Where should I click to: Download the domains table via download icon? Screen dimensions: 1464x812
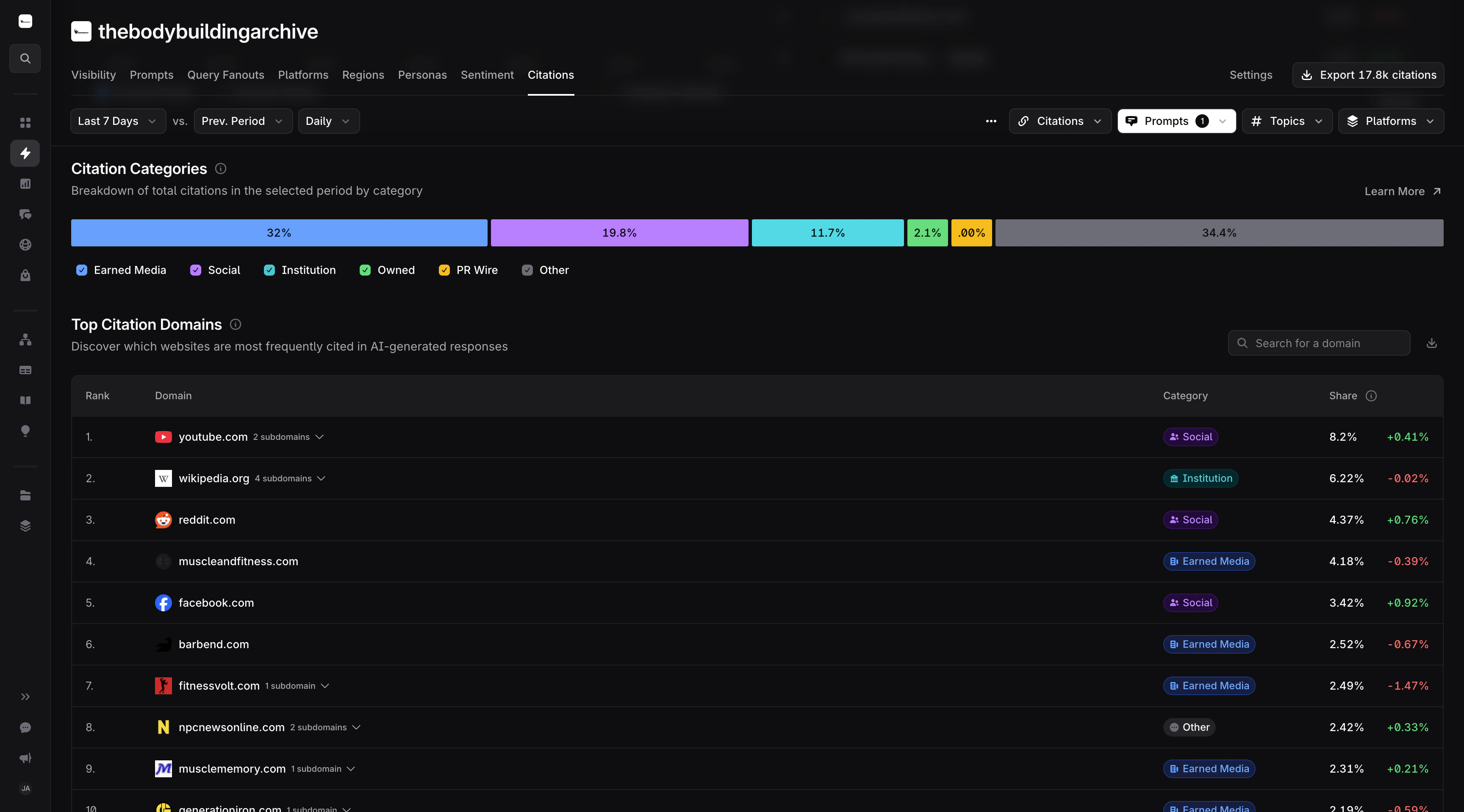1432,343
